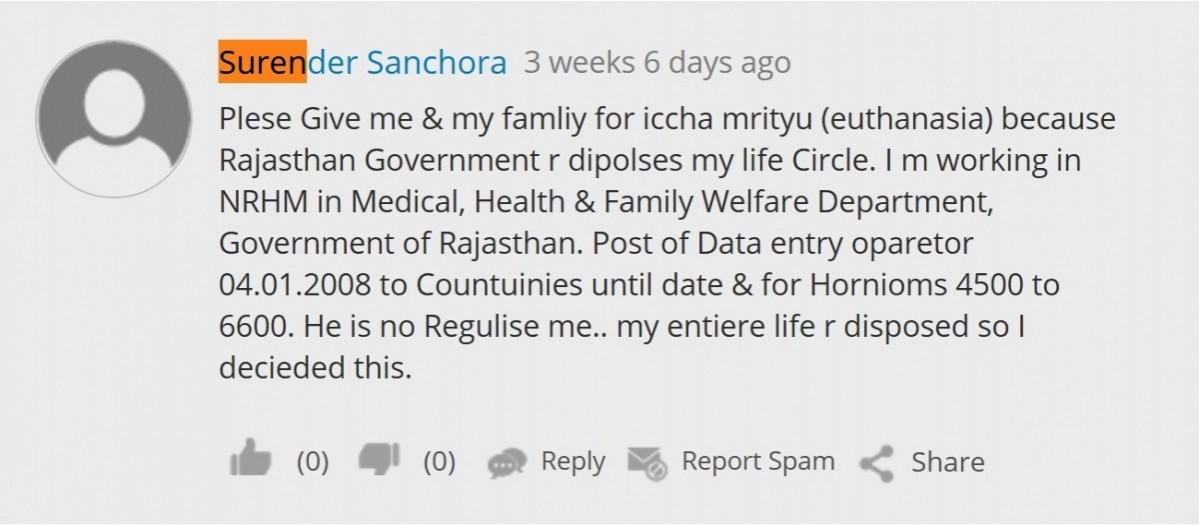
Task: Click the thumbs-up like icon
Action: [250, 460]
